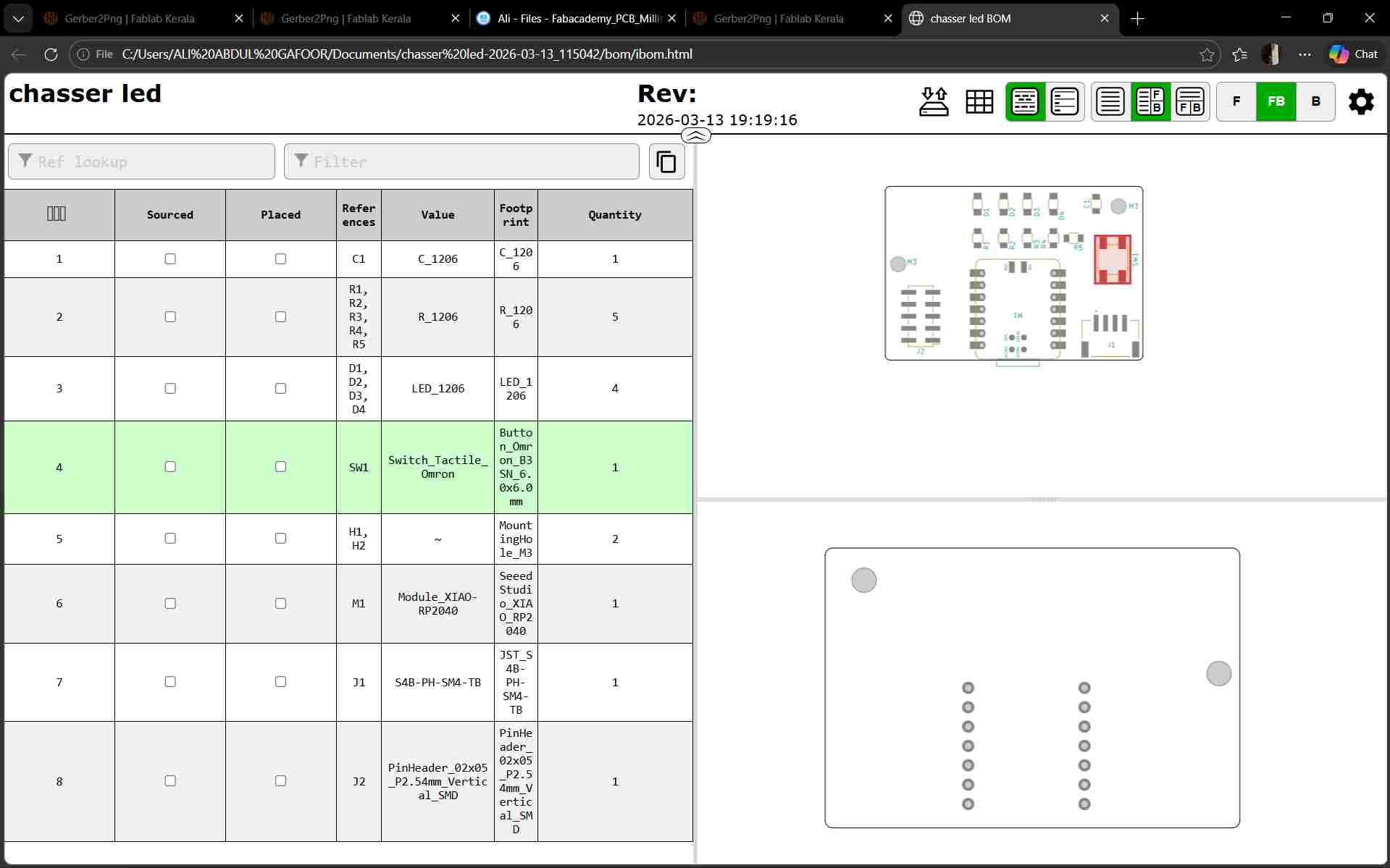The width and height of the screenshot is (1390, 868).
Task: Tick Sourced for LED_1206 row
Action: click(170, 388)
